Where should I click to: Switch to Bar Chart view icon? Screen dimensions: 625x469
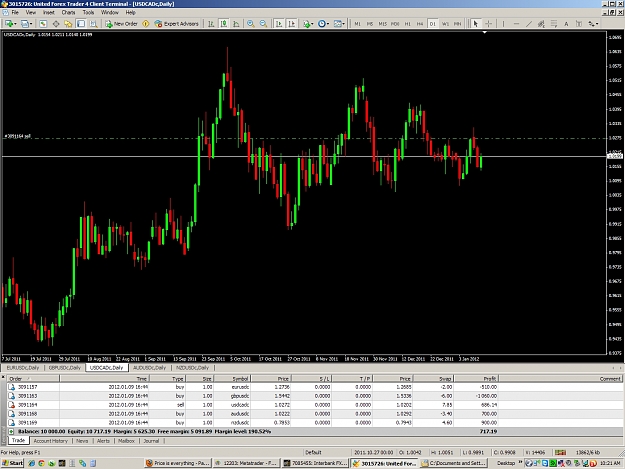(x=211, y=24)
